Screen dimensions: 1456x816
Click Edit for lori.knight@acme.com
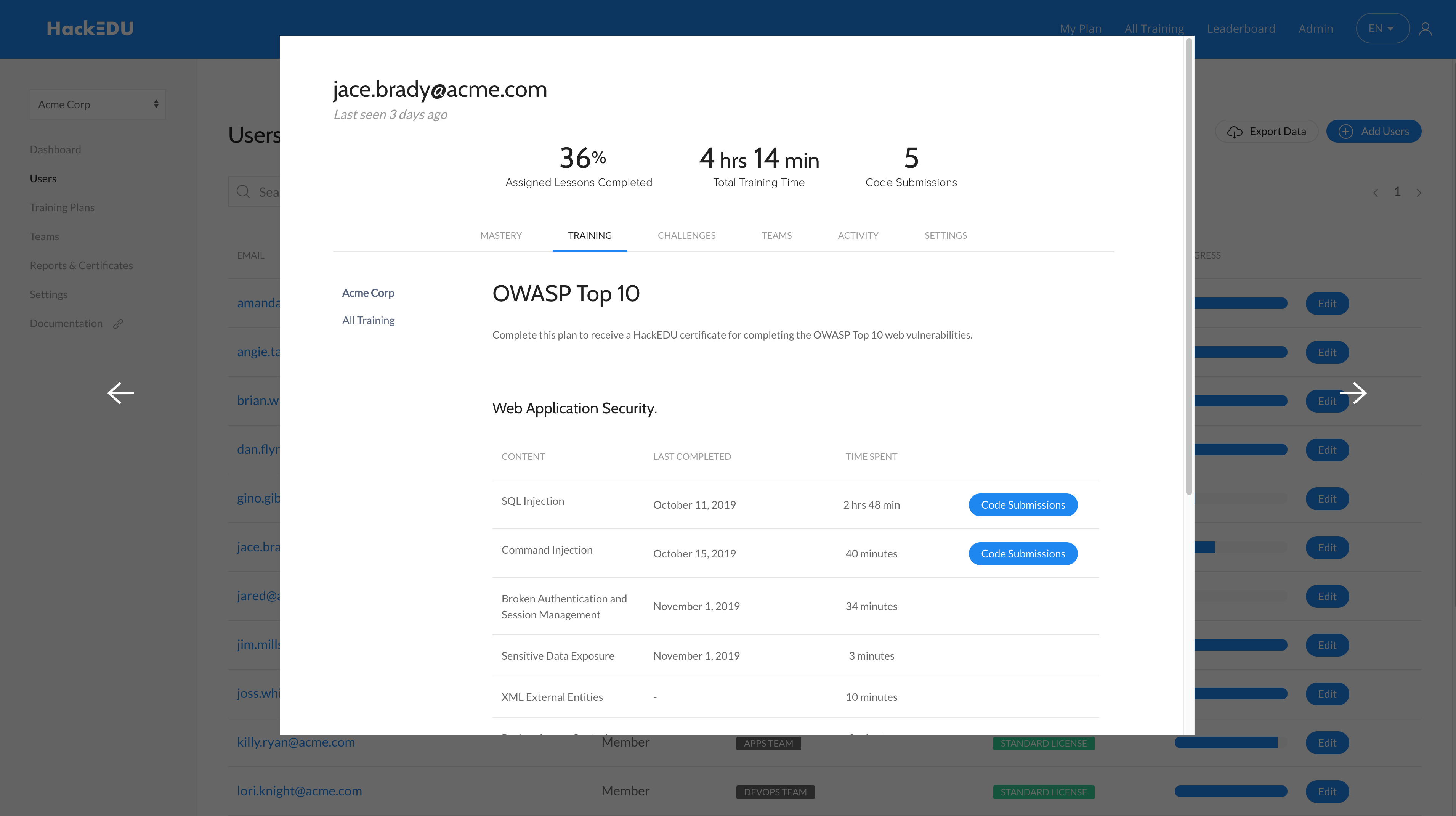[x=1326, y=791]
